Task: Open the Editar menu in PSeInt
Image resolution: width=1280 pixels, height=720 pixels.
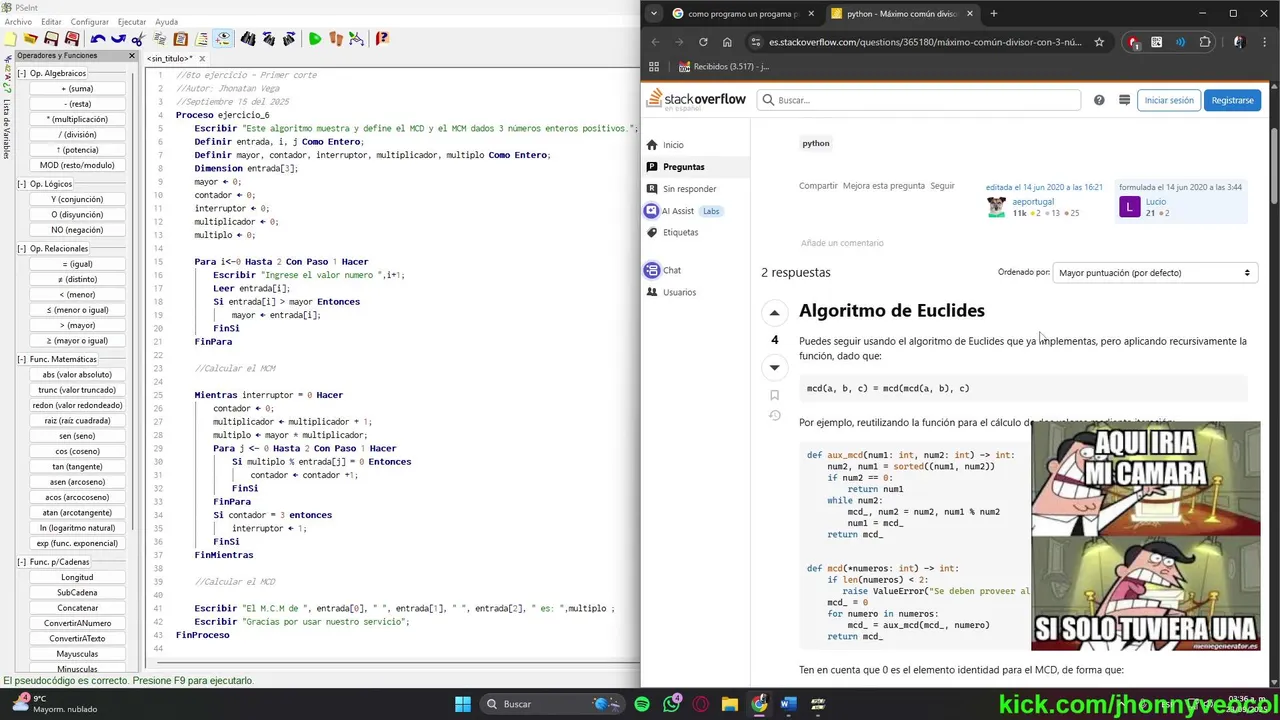Action: pos(51,21)
